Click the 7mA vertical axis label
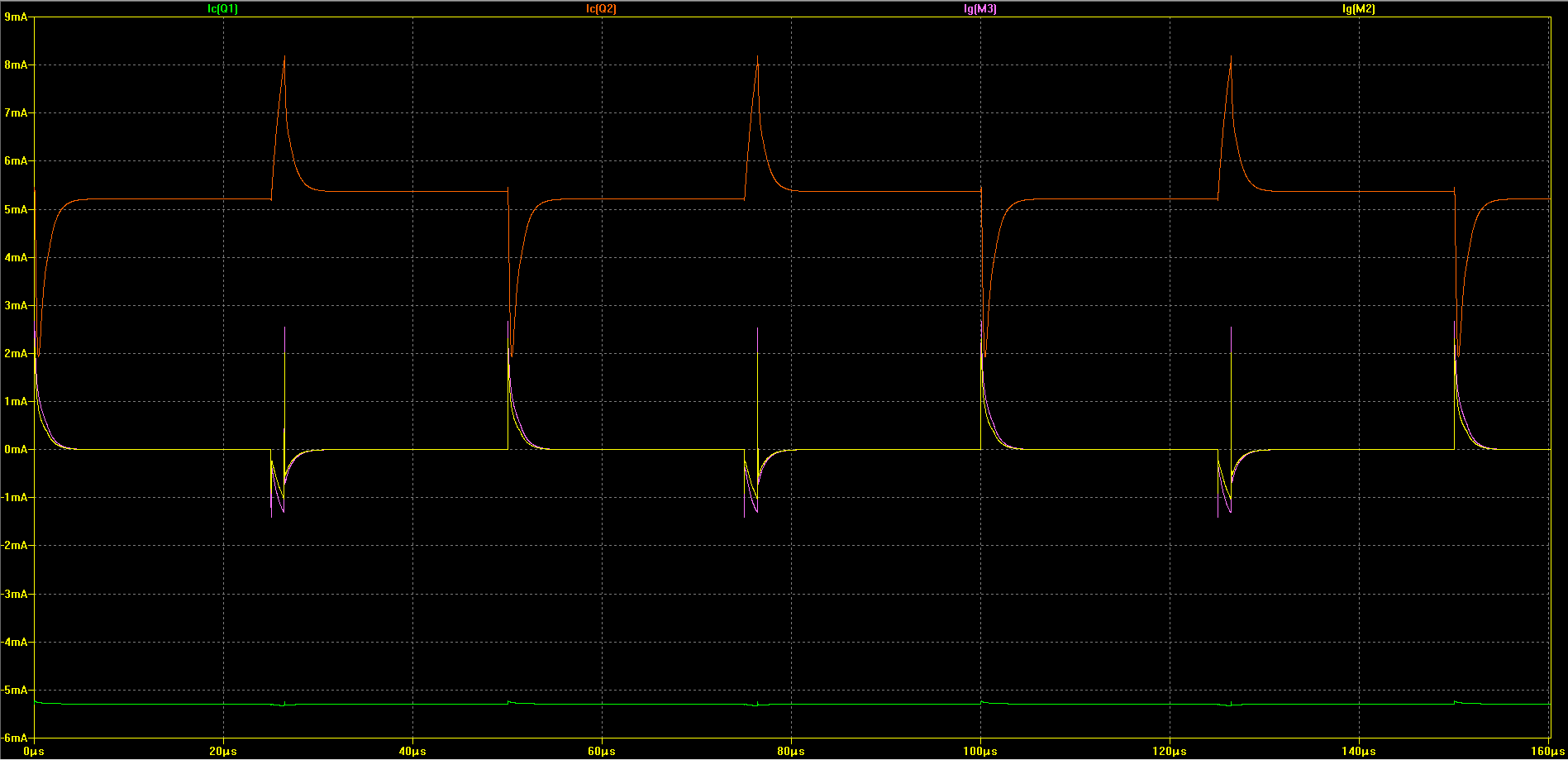The width and height of the screenshot is (1568, 760). point(16,112)
